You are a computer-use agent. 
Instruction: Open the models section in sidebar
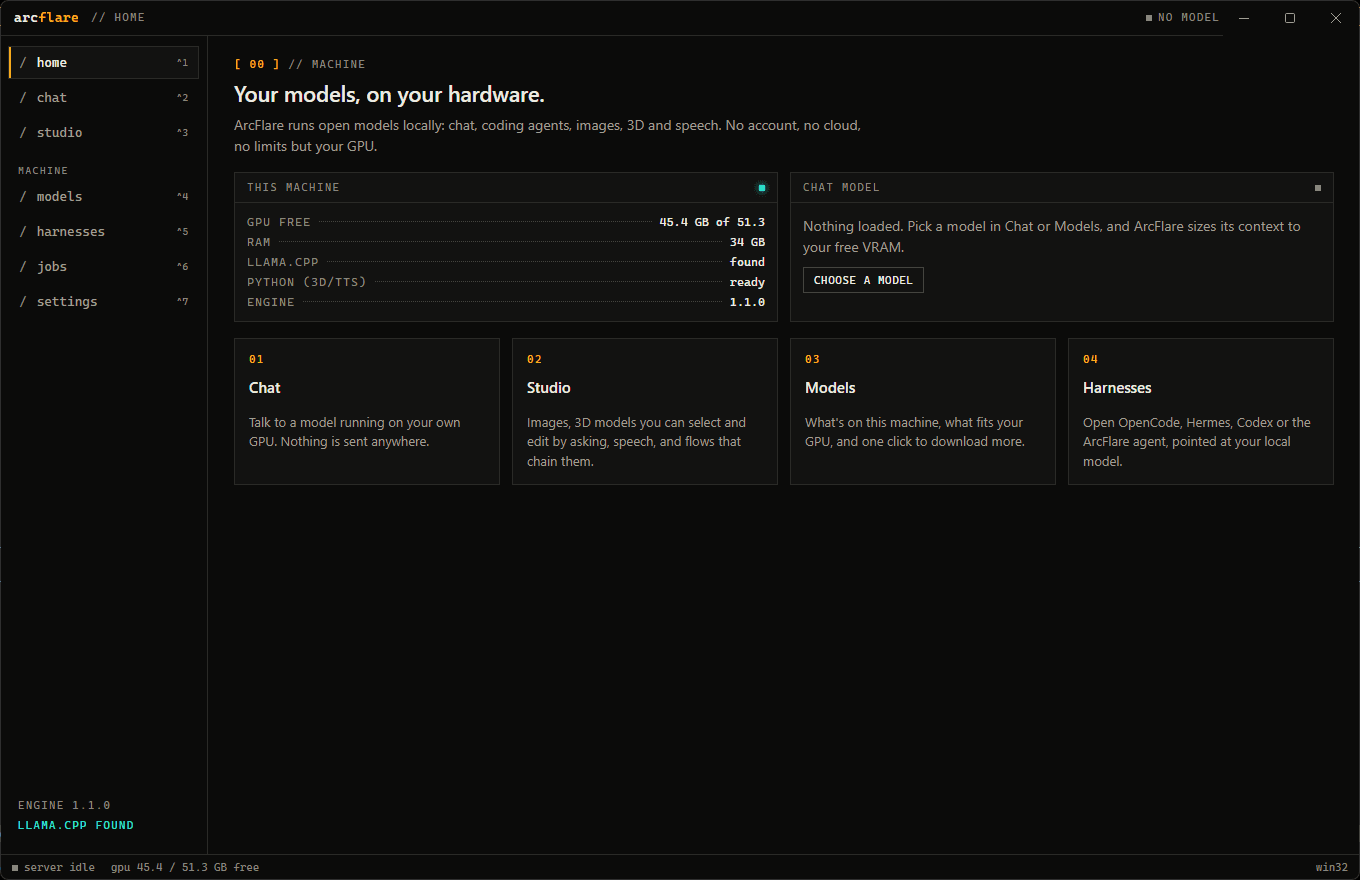(x=104, y=196)
